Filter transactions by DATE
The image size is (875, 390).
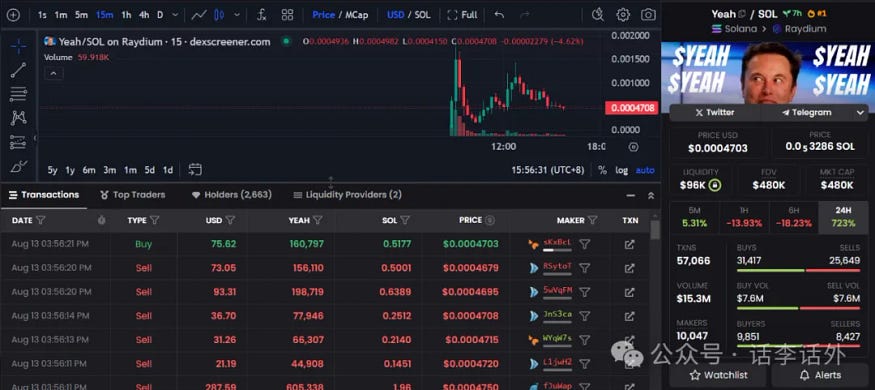pyautogui.click(x=40, y=220)
